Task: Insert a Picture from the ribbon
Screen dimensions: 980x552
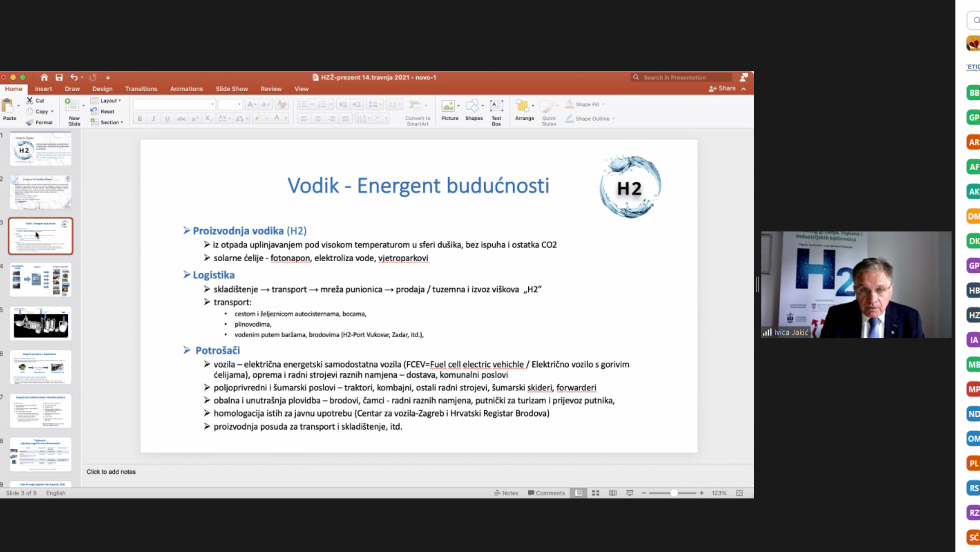Action: point(449,109)
